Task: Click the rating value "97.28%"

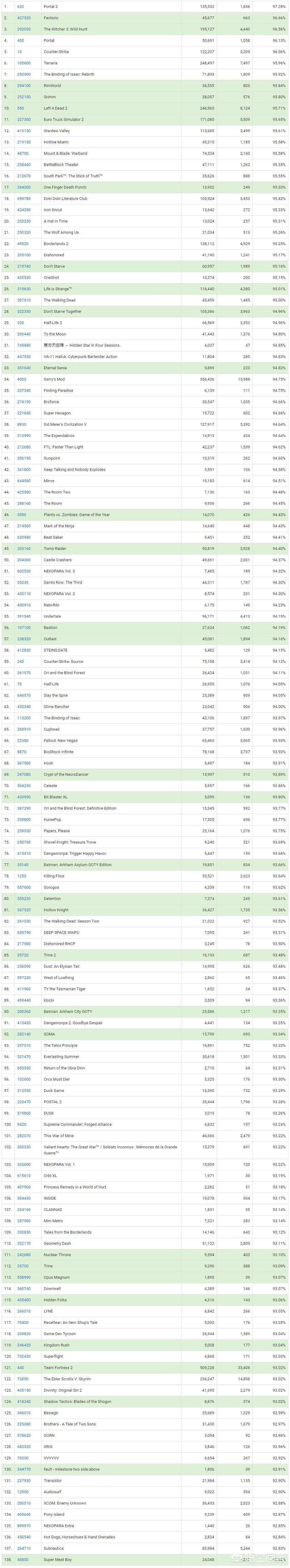Action: [x=279, y=7]
